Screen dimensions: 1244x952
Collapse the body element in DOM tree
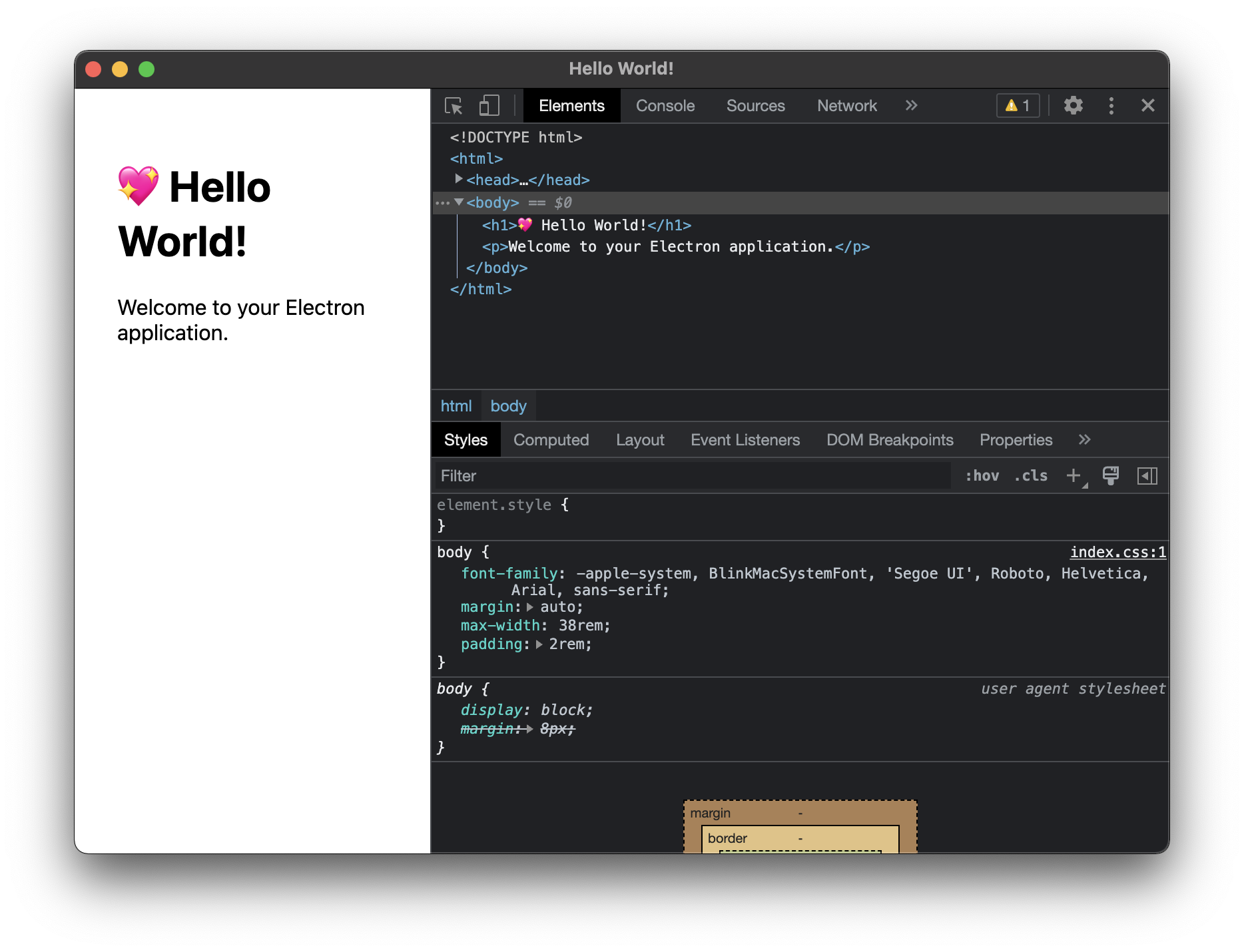[458, 202]
